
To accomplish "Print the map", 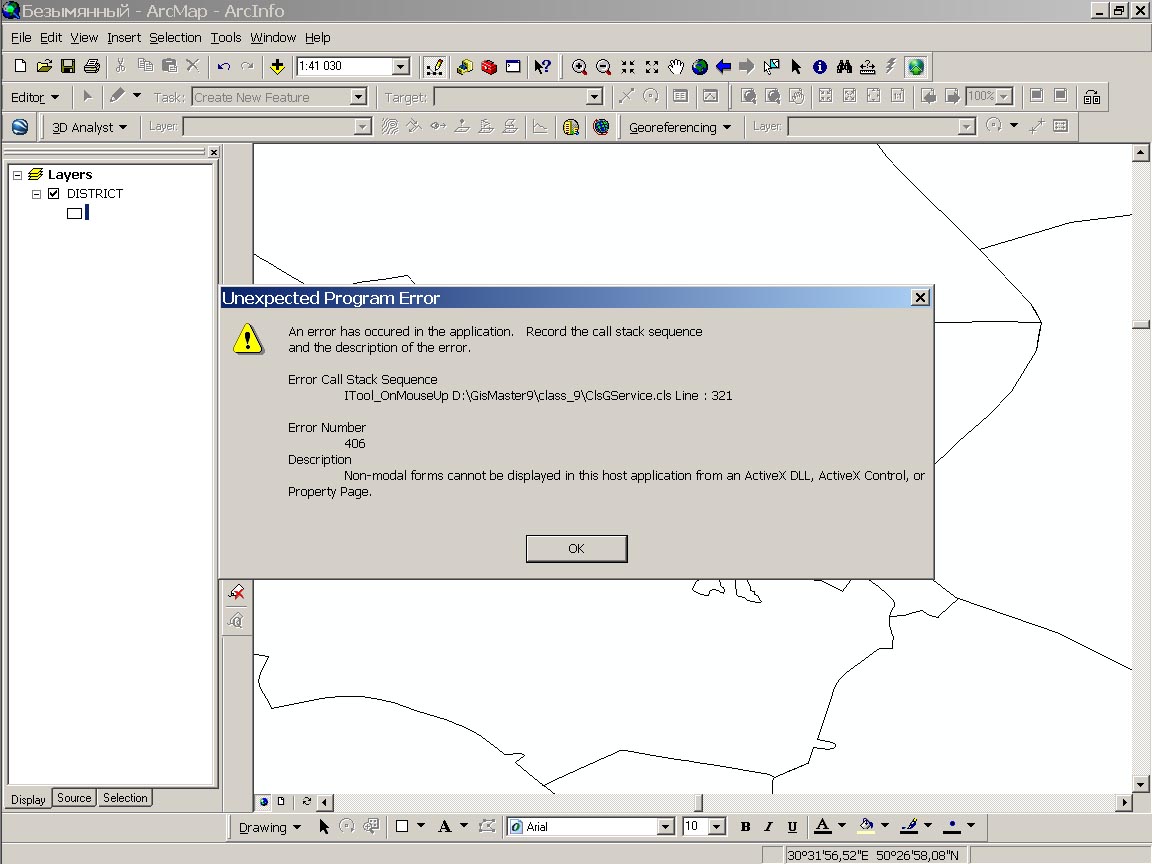I will coord(92,67).
